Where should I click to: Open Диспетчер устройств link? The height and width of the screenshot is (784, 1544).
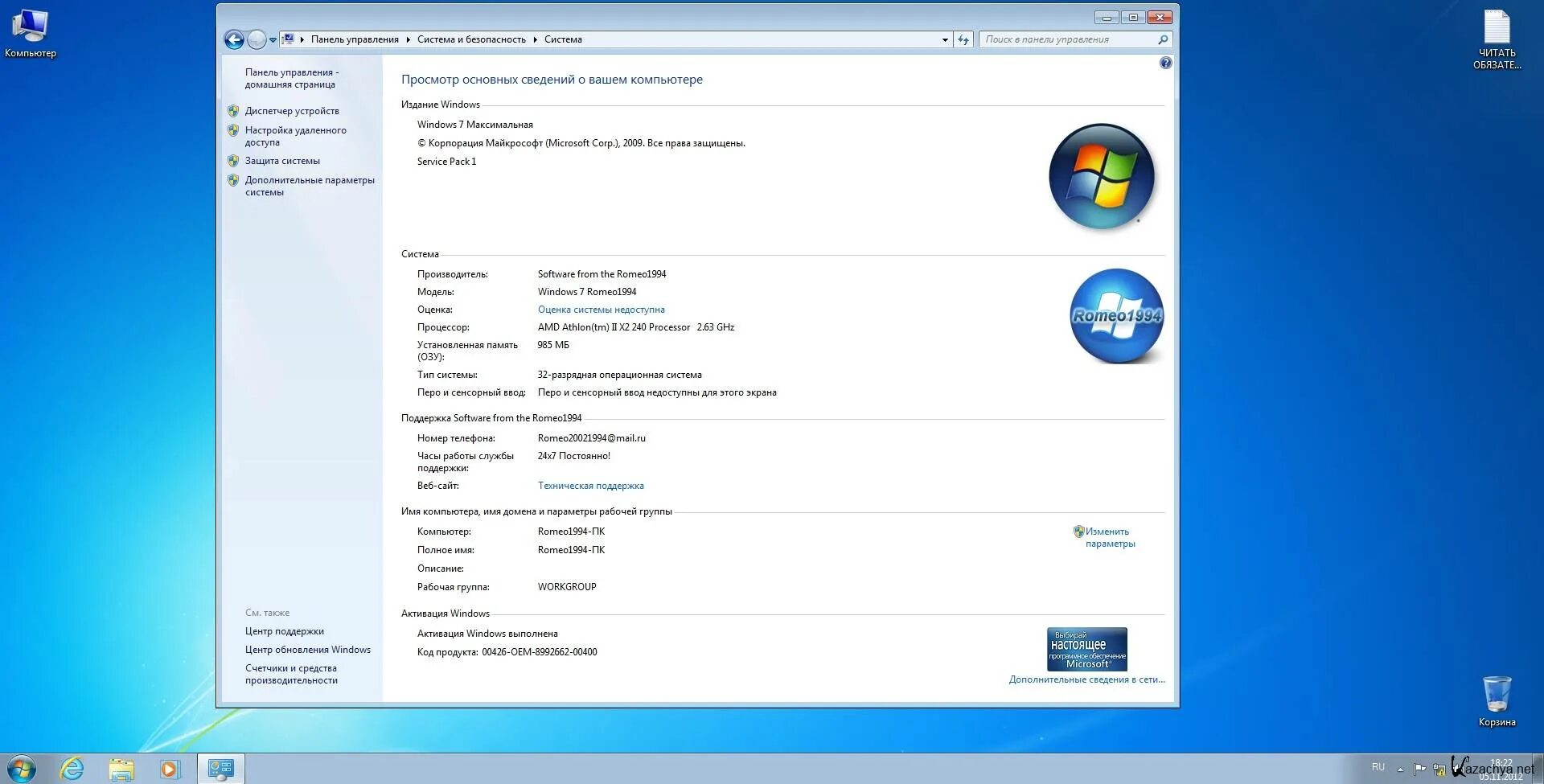click(292, 111)
